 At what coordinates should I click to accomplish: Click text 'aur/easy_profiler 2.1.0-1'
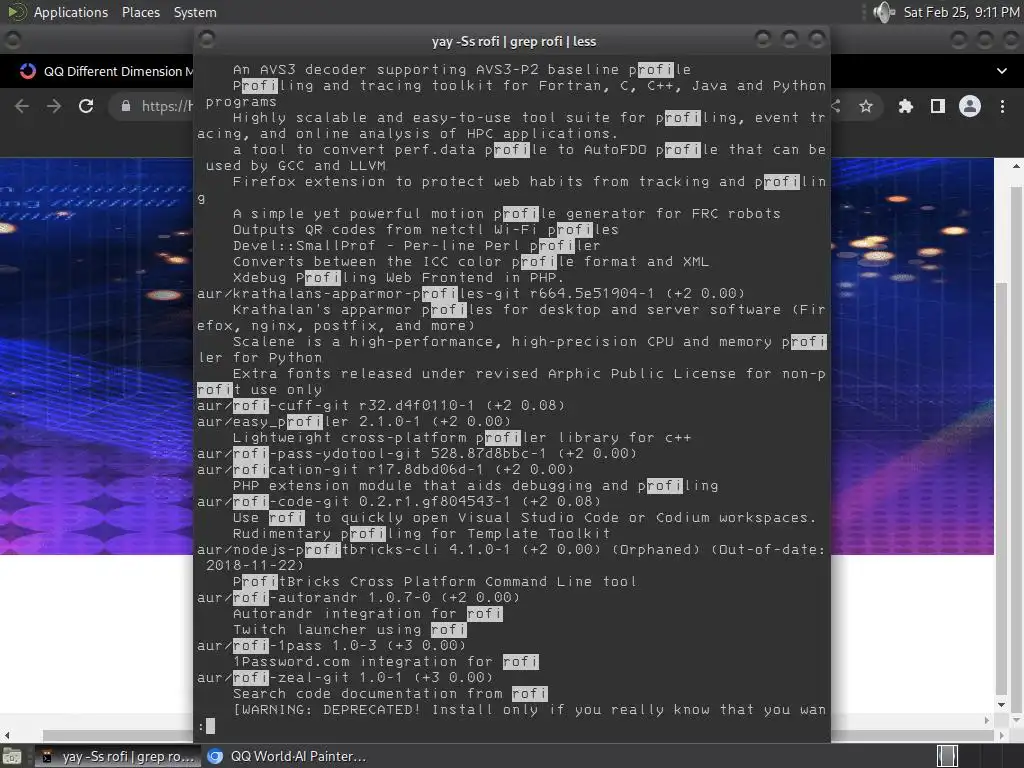pos(309,421)
